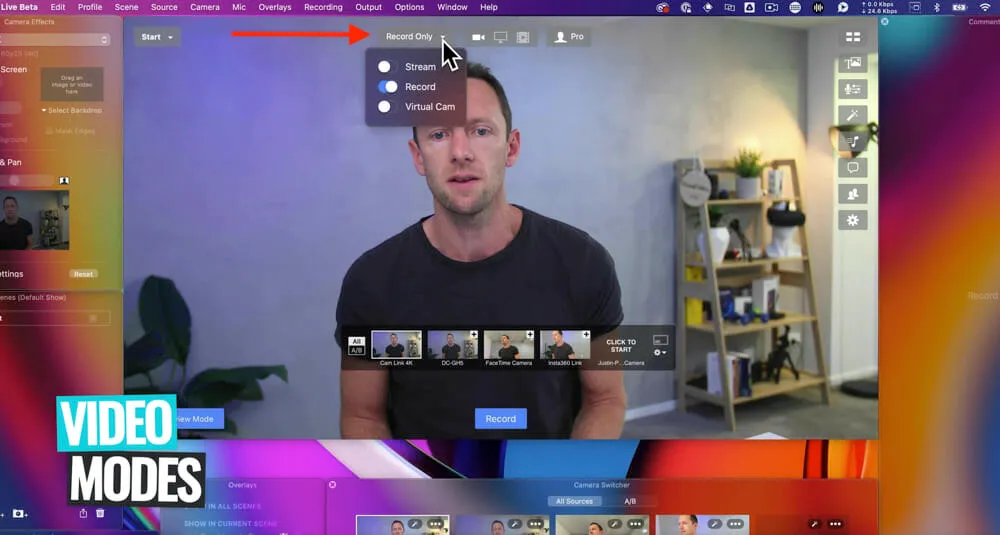Viewport: 1000px width, 535px height.
Task: Click the Reset button in settings
Action: (x=83, y=274)
